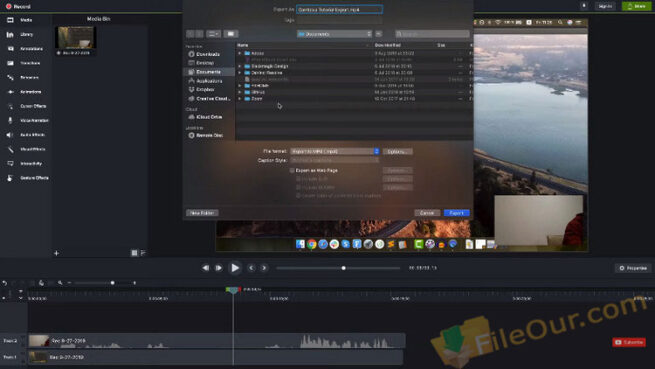Click the Voice Narration microphone icon

(x=10, y=120)
